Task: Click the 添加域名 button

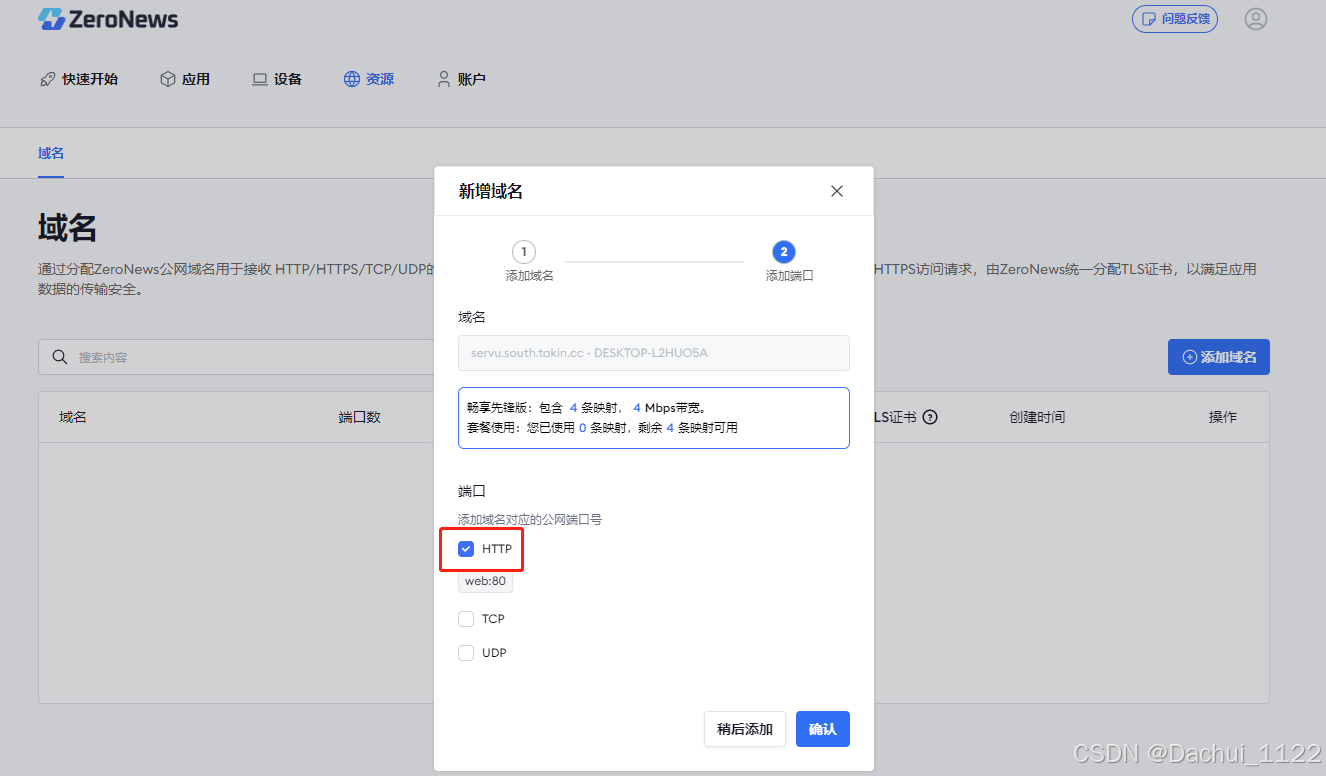Action: point(1219,357)
